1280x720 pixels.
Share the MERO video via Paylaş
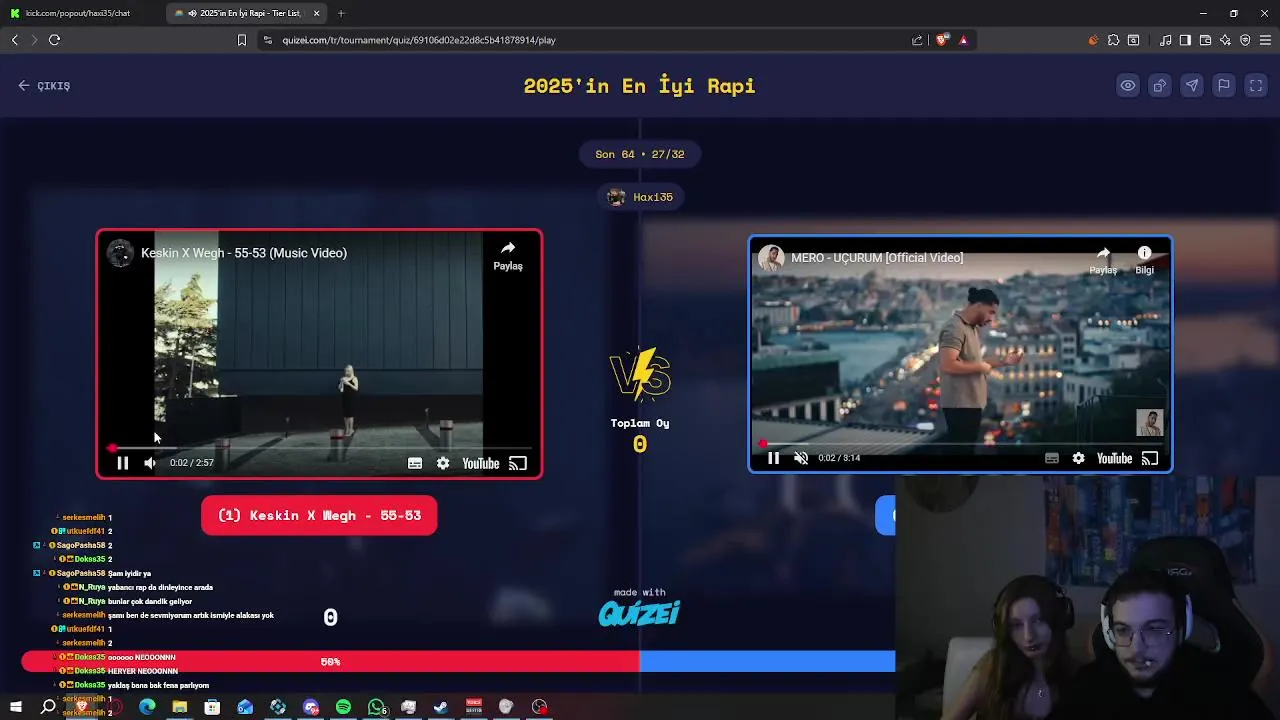point(1103,260)
